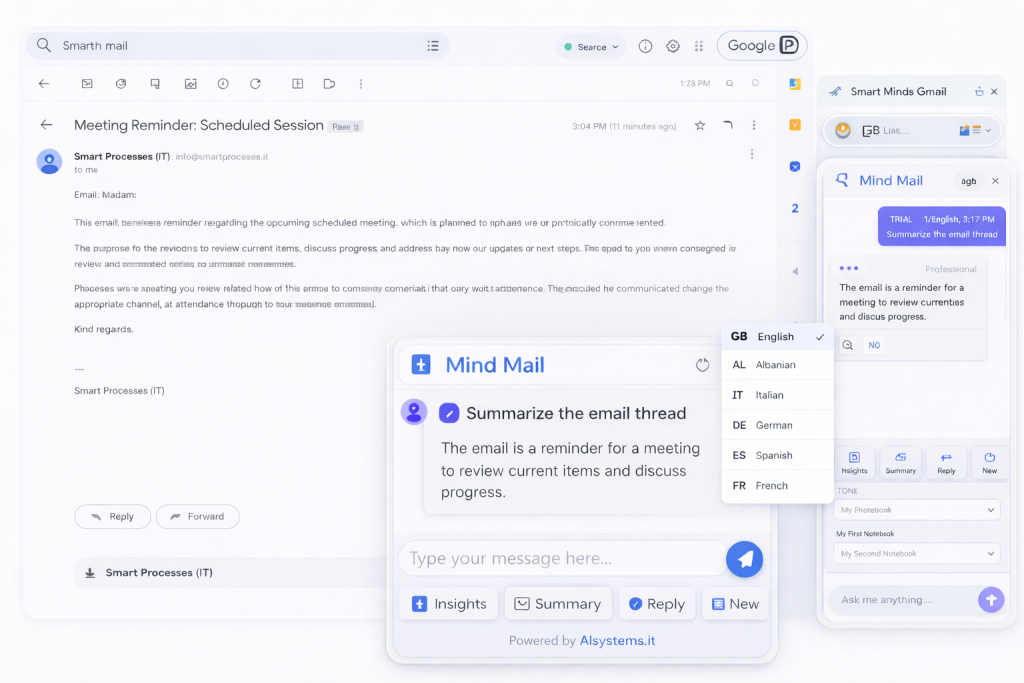Open the Insights tab in Mind Mail

tap(449, 604)
